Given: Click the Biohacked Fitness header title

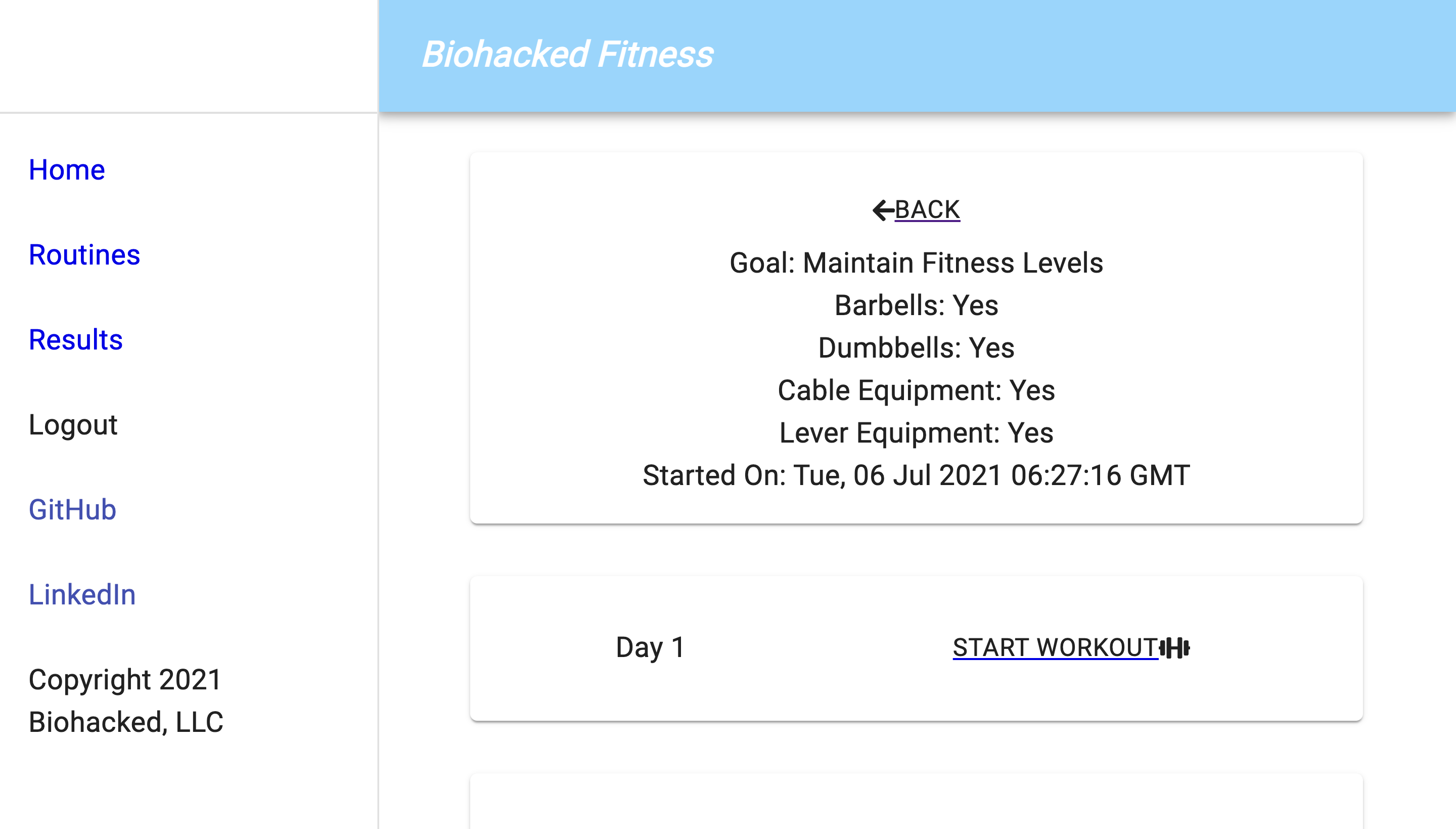Looking at the screenshot, I should [567, 55].
